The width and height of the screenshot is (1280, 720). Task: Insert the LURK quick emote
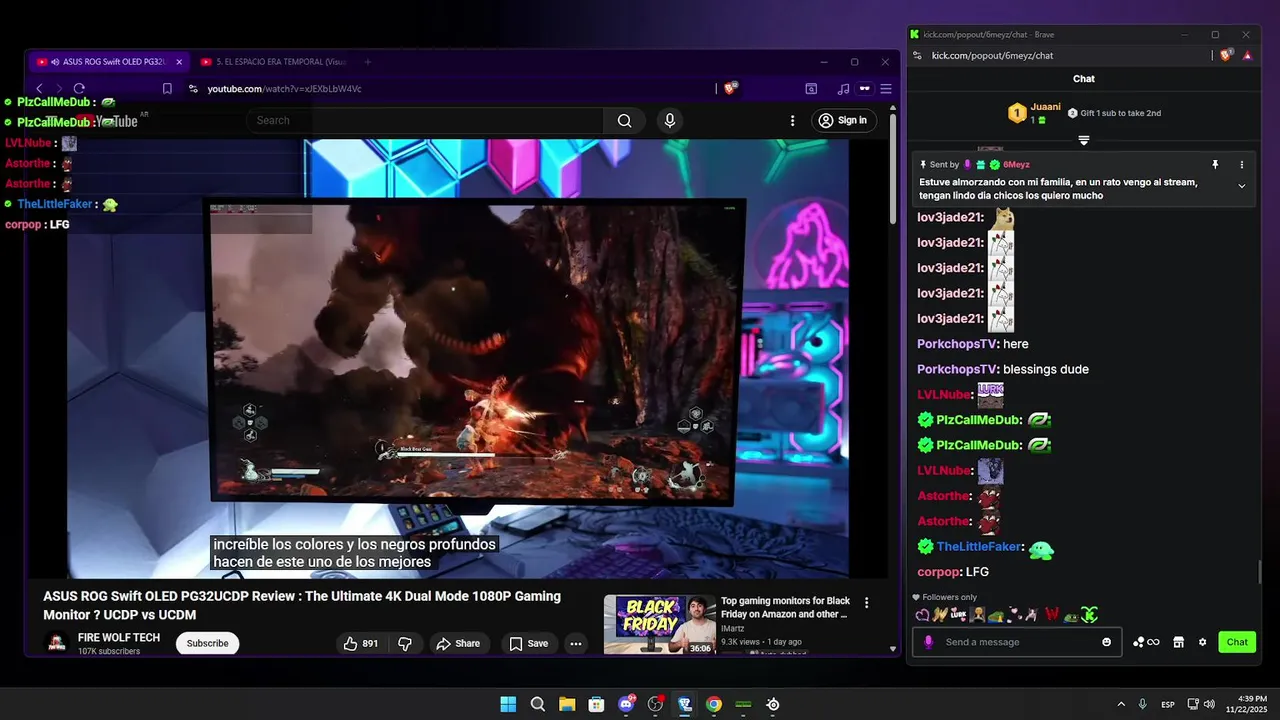(958, 615)
